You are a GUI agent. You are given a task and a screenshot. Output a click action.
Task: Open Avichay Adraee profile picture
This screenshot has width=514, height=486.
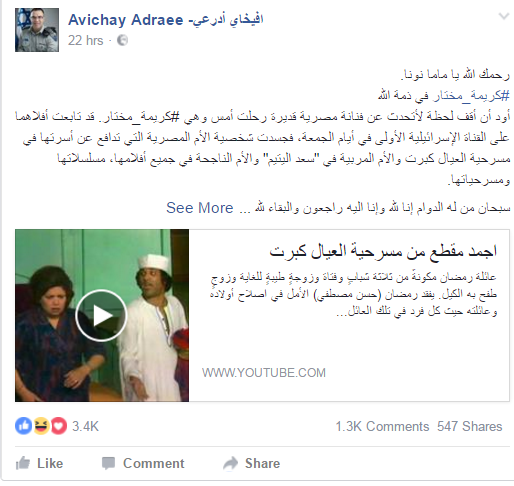tap(37, 30)
